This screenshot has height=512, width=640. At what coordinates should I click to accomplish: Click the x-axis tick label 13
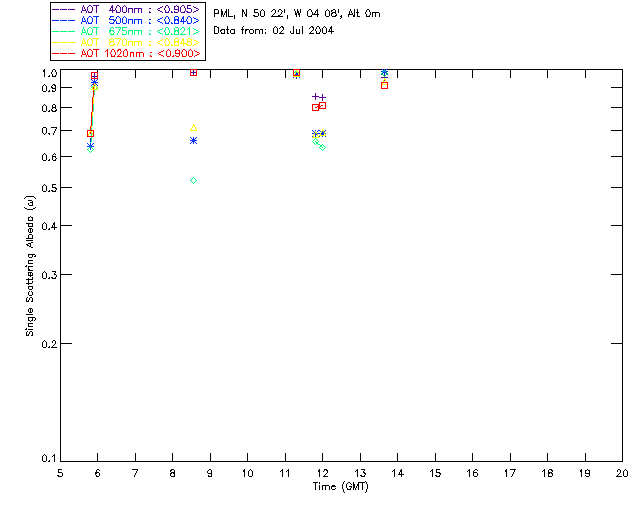point(360,473)
